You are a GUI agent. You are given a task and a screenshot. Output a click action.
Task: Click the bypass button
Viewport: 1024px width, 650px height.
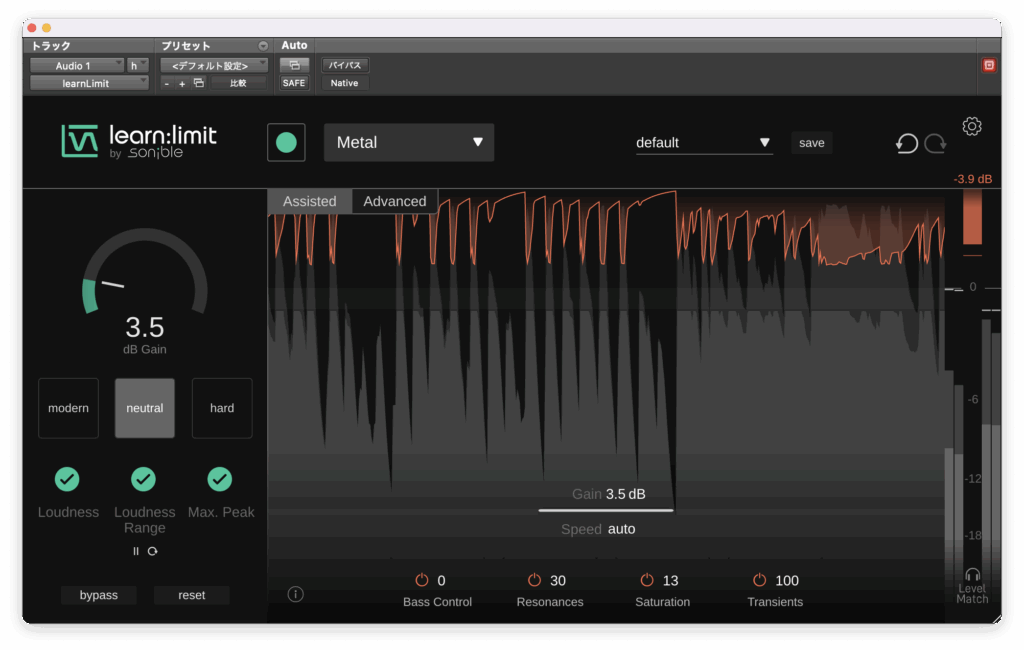(x=99, y=595)
